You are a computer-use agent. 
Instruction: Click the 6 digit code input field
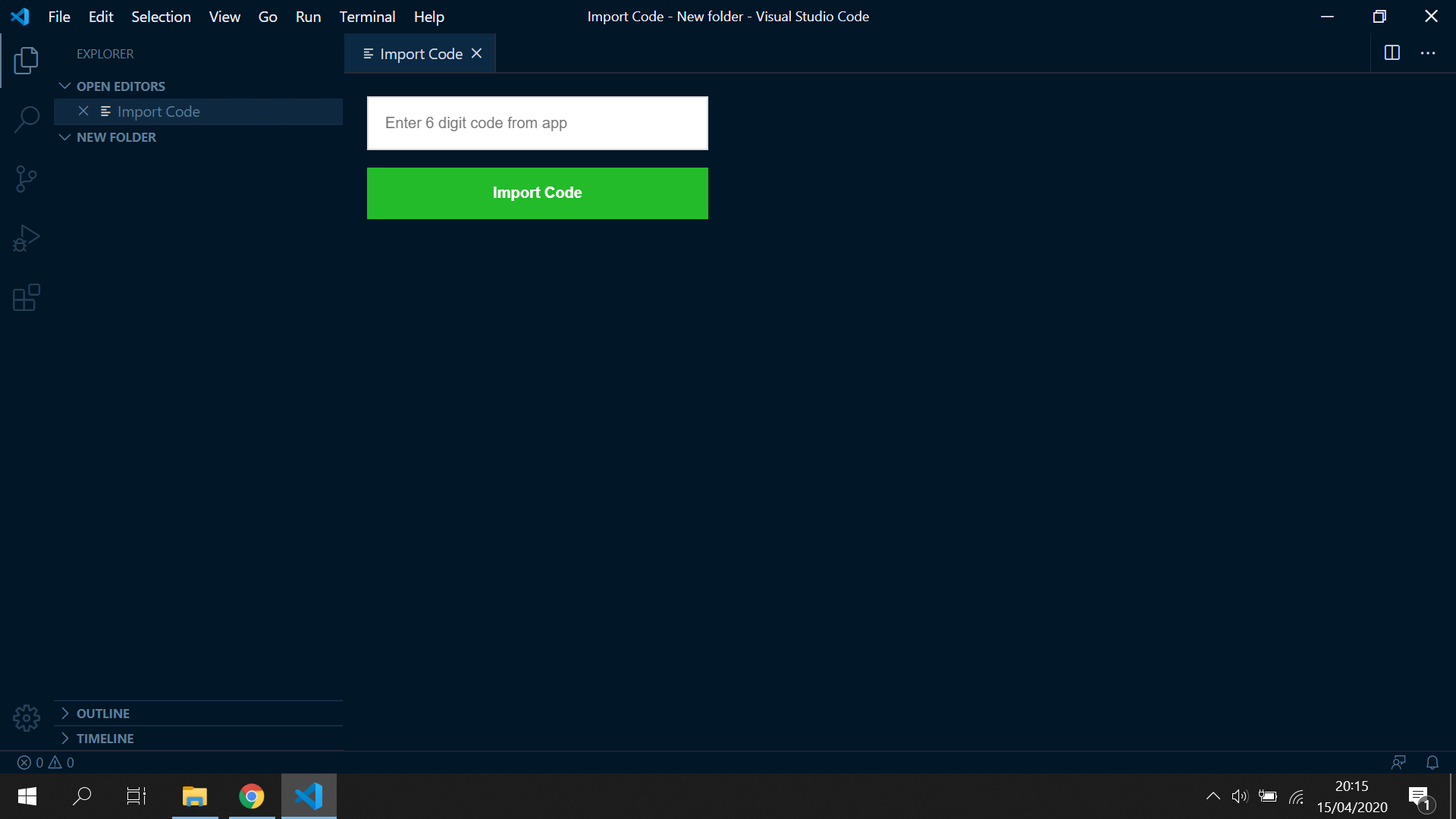(537, 123)
